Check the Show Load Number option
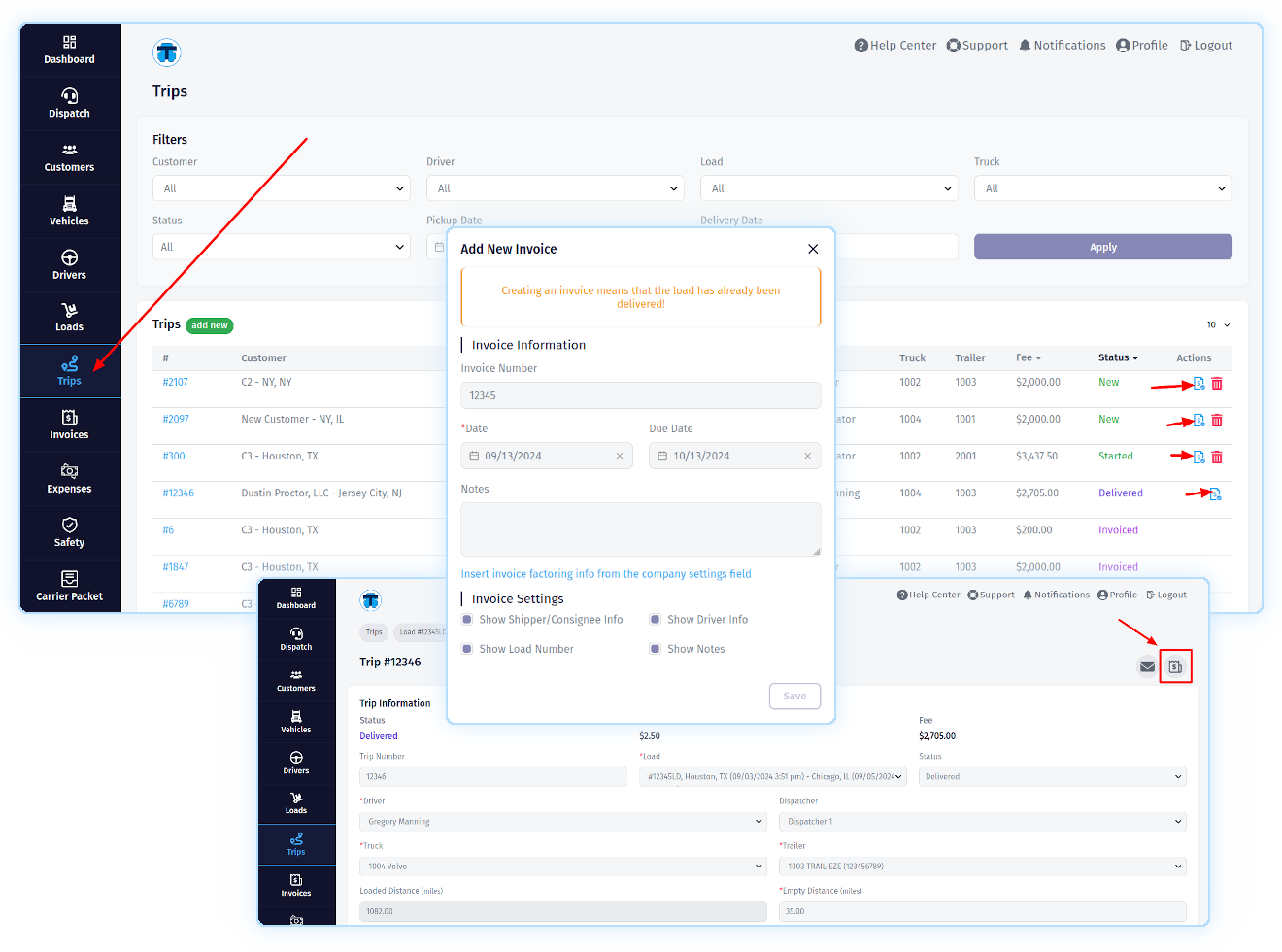Viewport: 1282px width, 952px height. (x=467, y=649)
